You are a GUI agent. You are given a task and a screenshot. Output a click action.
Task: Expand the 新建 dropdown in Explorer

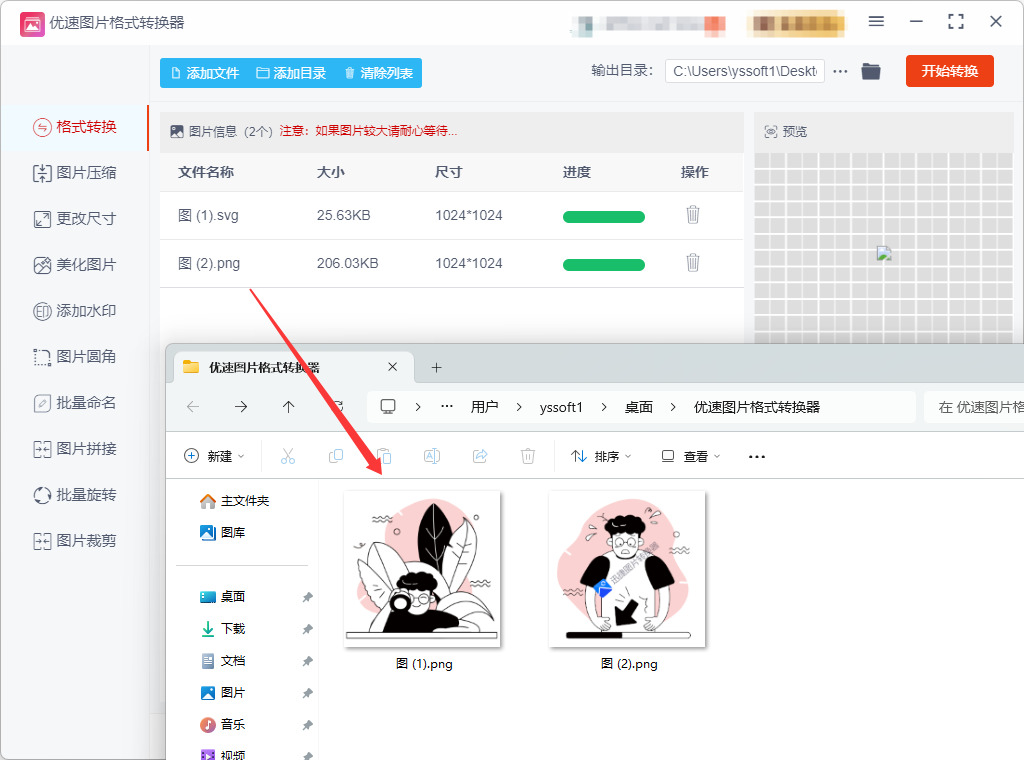click(x=214, y=456)
